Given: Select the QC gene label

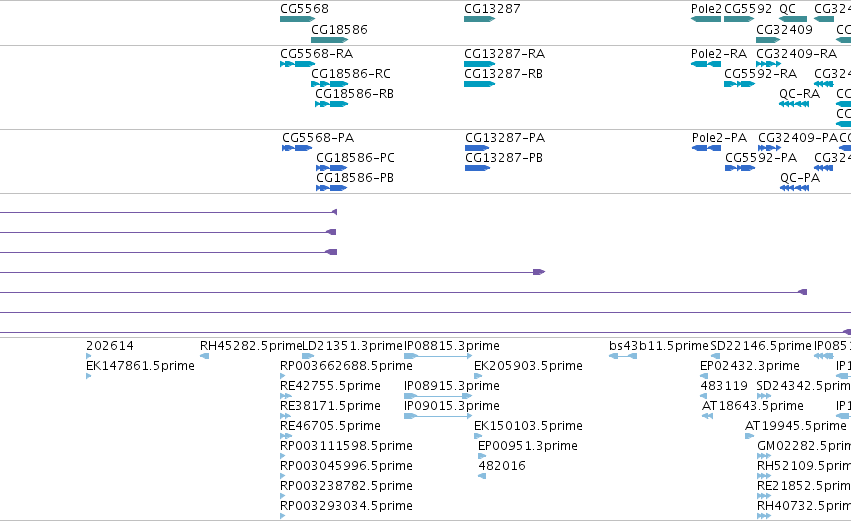Looking at the screenshot, I should point(788,9).
